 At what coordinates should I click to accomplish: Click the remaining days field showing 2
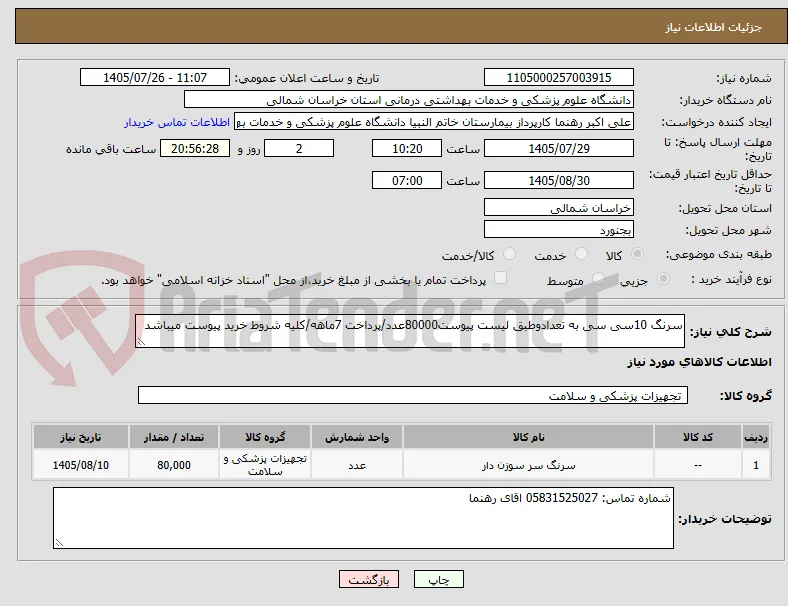coord(299,148)
